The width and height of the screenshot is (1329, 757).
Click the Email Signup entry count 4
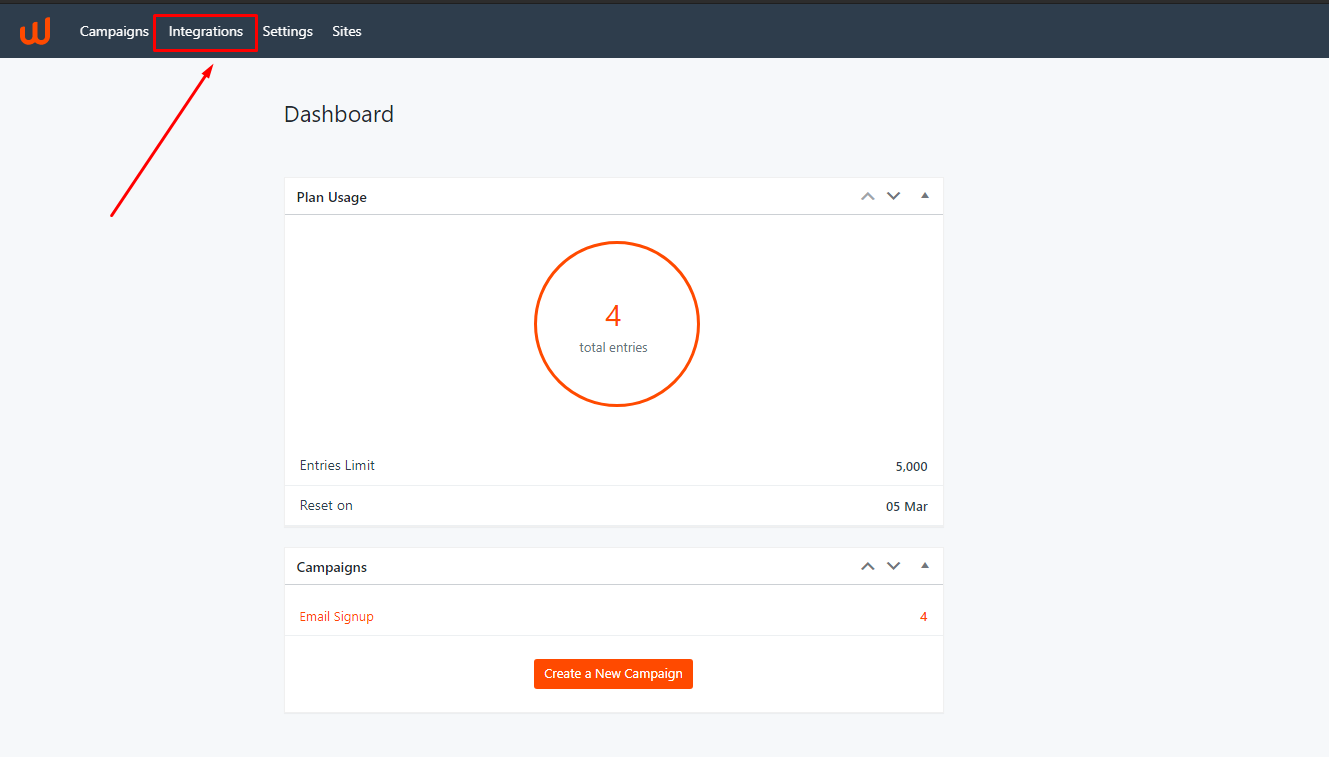tap(923, 617)
